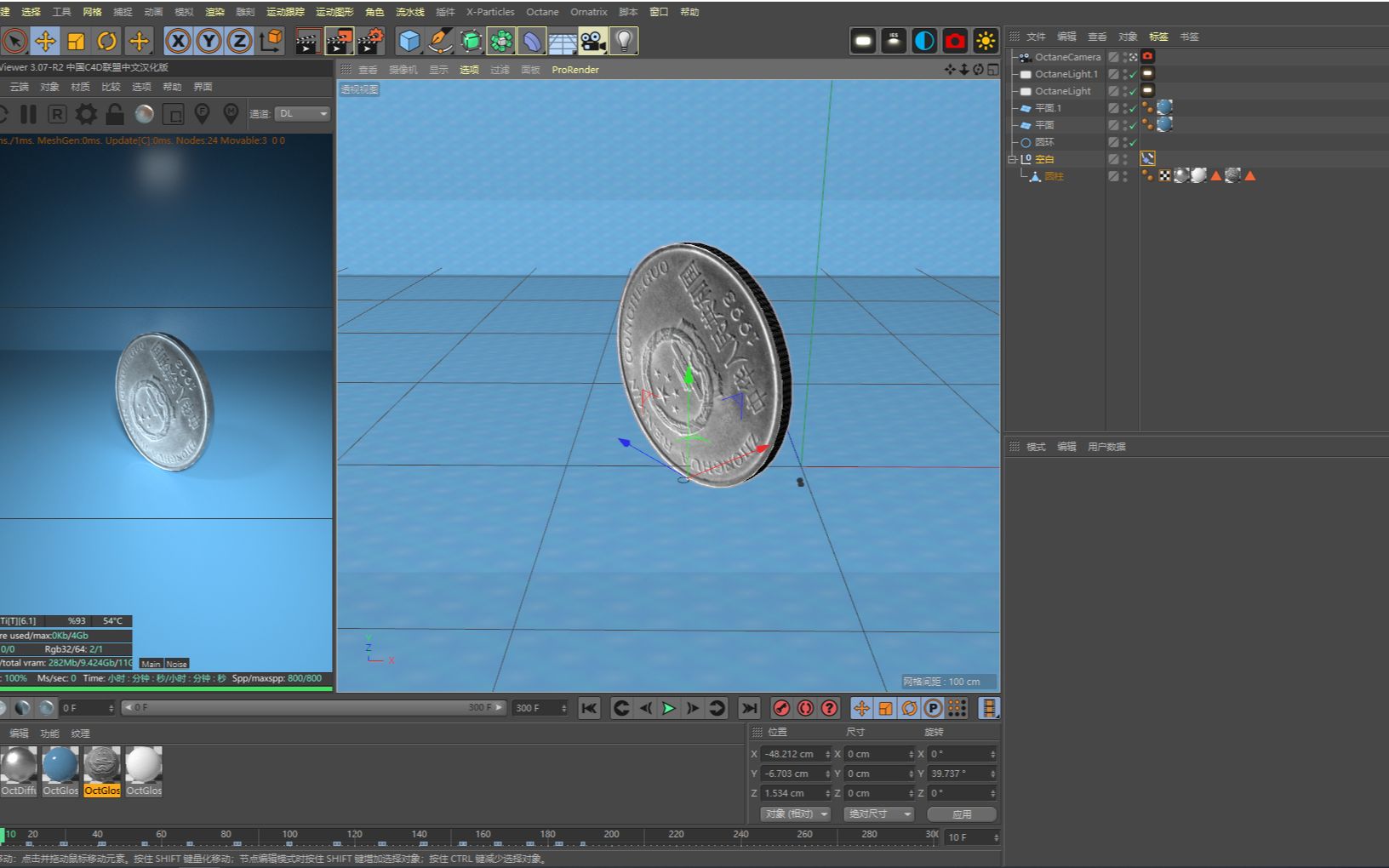Click the red camera tag on OctaneCamera
This screenshot has width=1389, height=868.
click(x=1146, y=56)
